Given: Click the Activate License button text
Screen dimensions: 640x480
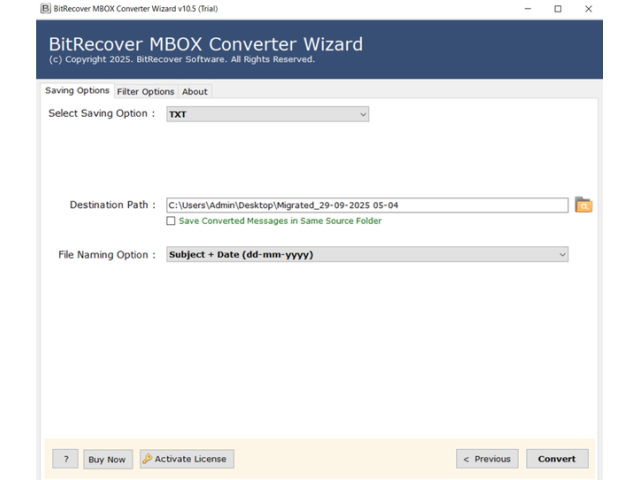Looking at the screenshot, I should click(x=192, y=459).
